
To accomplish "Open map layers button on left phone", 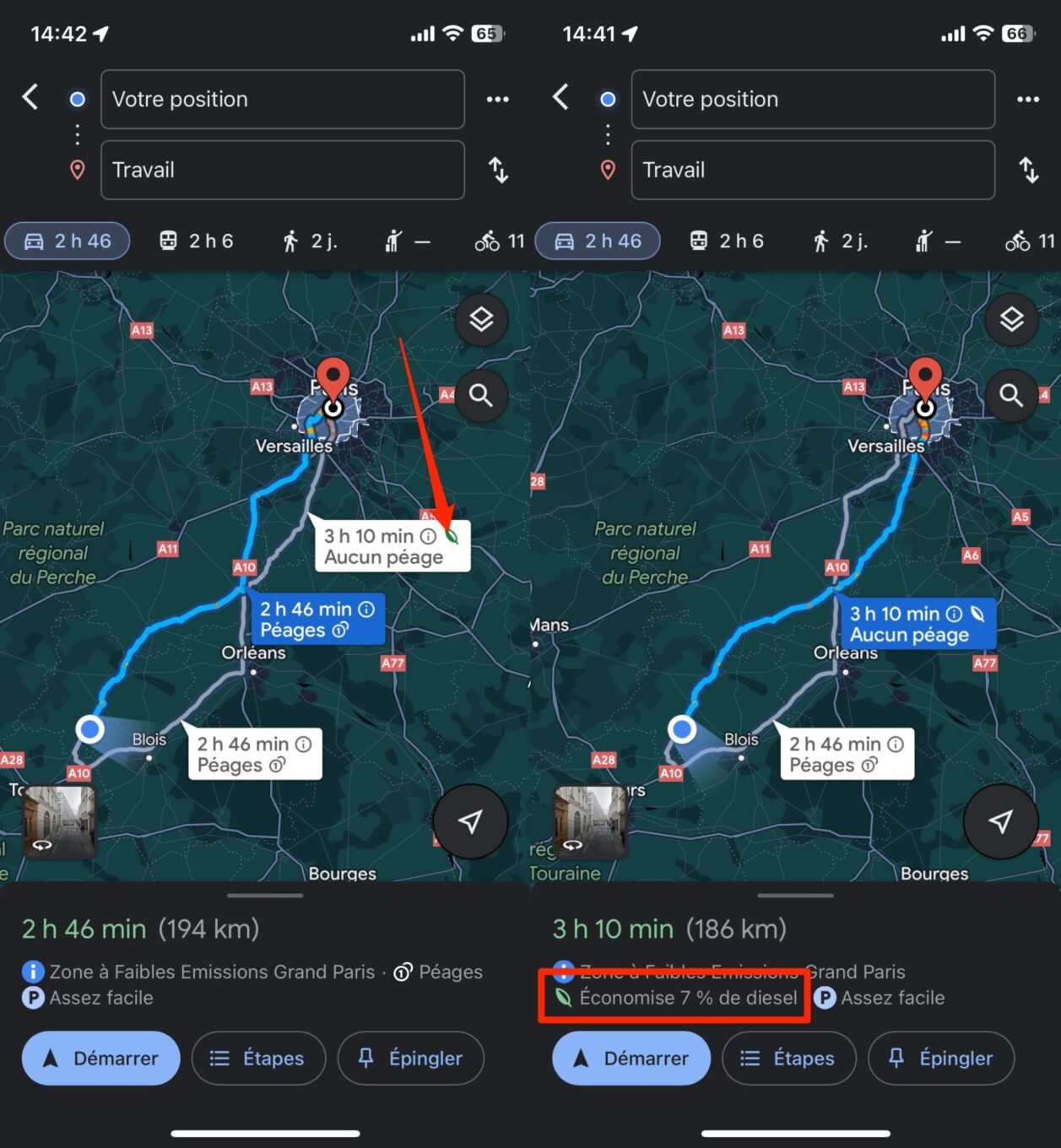I will point(481,320).
